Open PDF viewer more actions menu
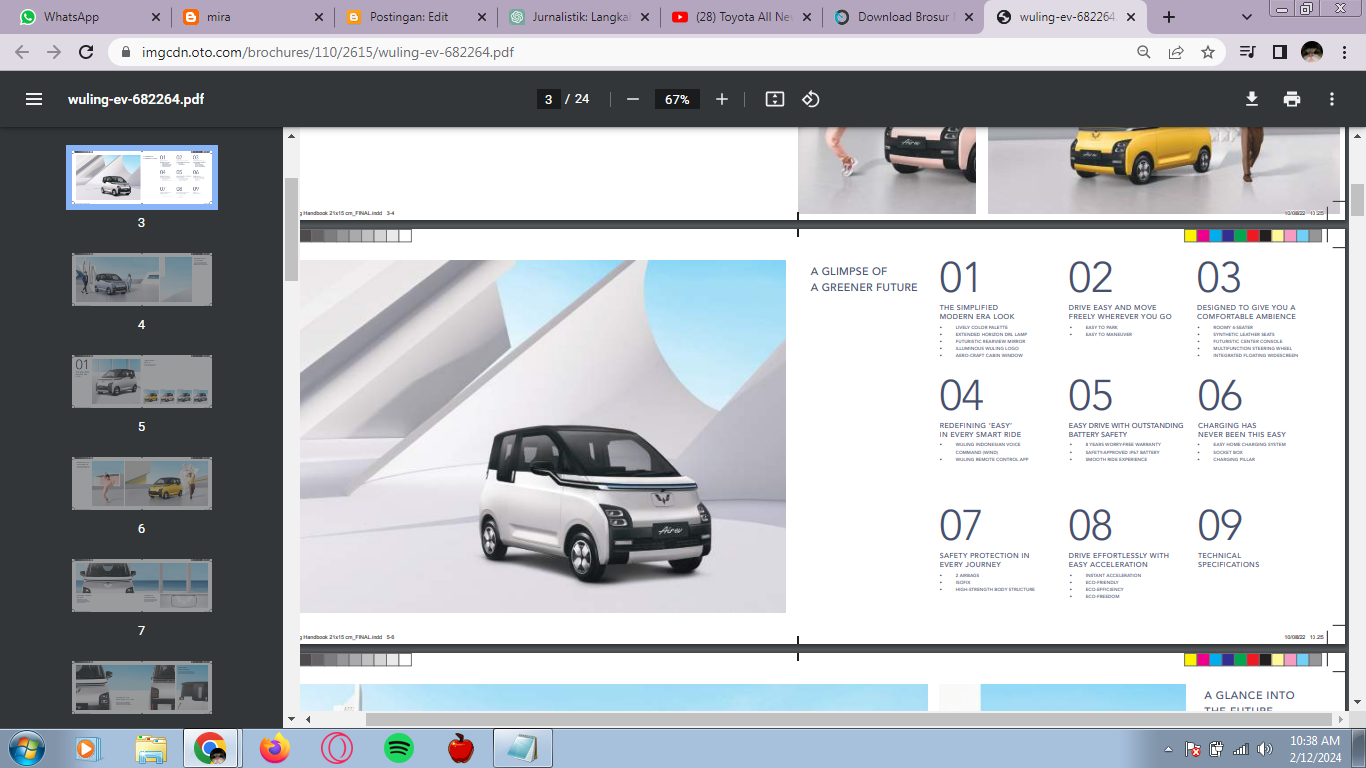The height and width of the screenshot is (768, 1366). (1332, 99)
